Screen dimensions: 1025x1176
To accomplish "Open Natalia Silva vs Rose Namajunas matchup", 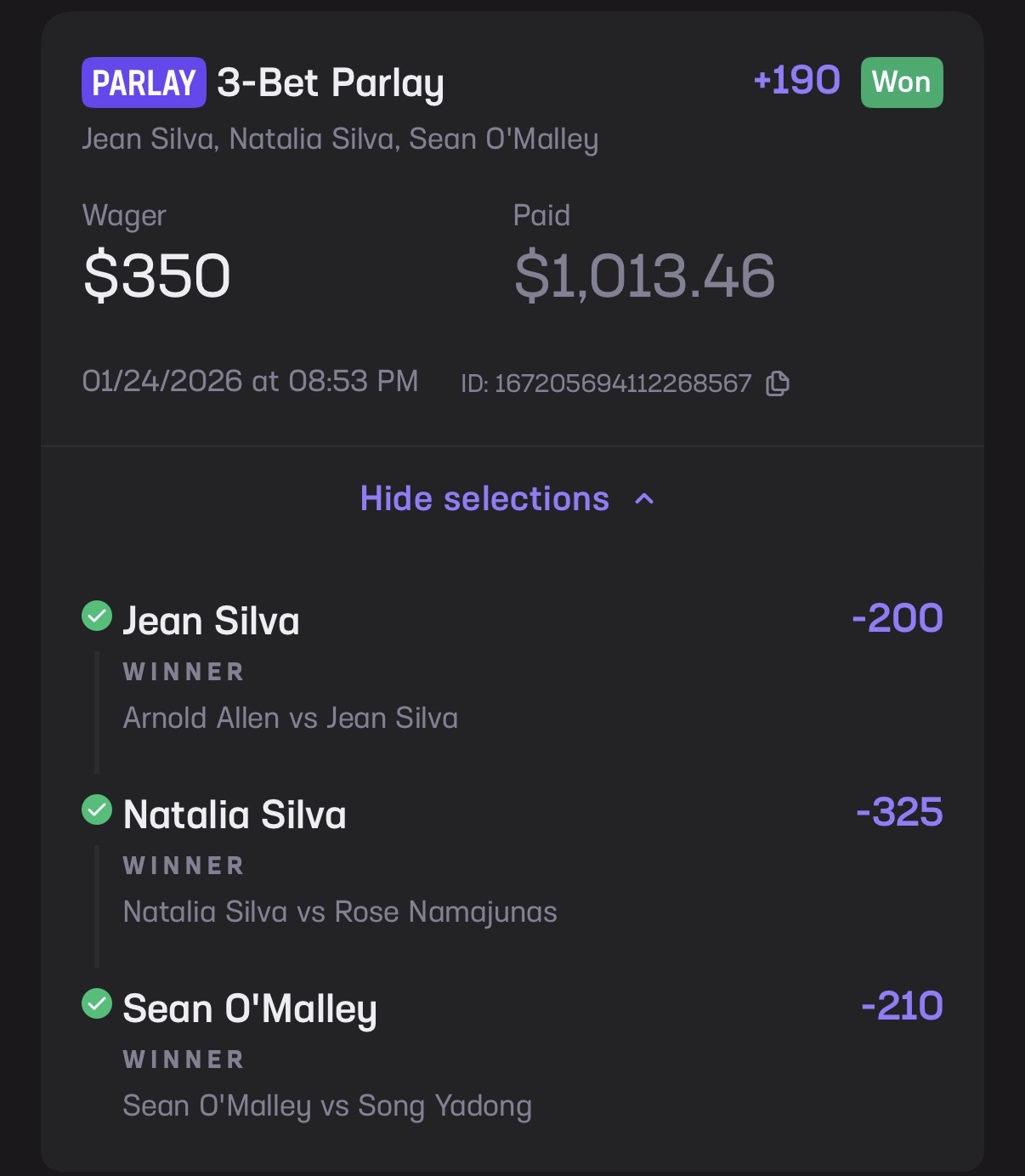I will click(340, 912).
